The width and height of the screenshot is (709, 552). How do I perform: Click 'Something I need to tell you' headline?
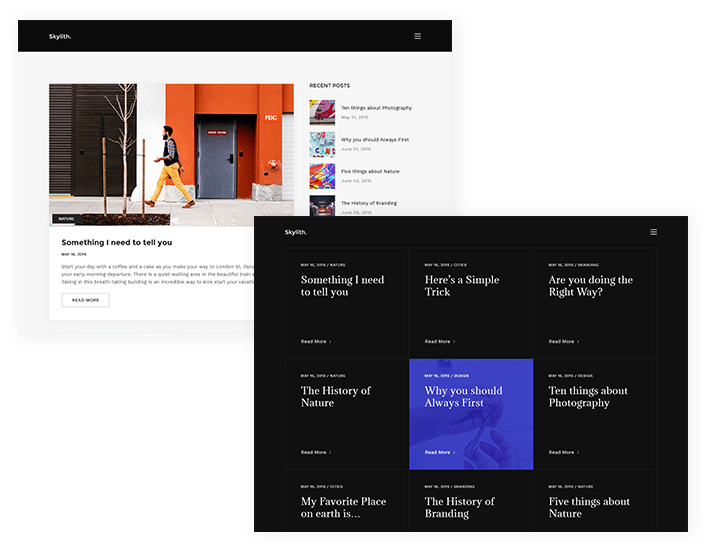[117, 242]
